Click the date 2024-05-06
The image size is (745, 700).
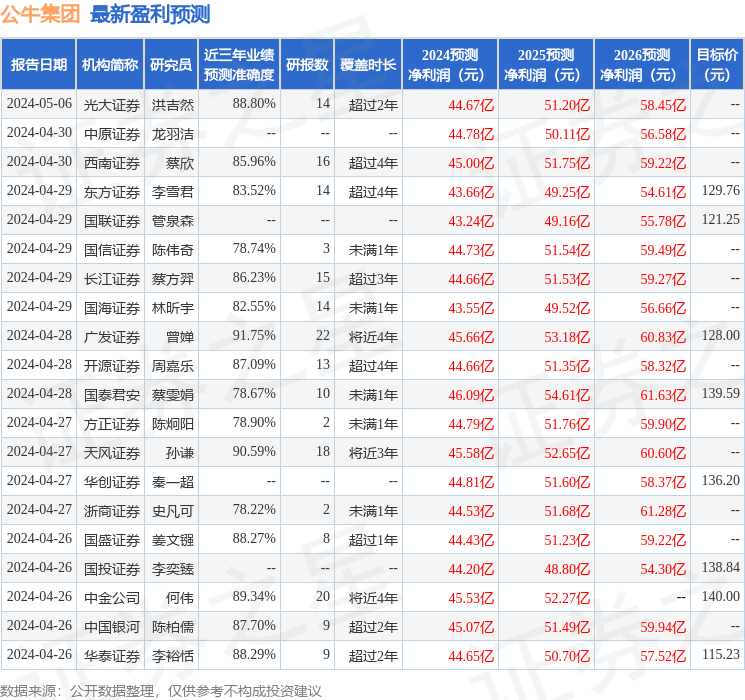(x=39, y=104)
